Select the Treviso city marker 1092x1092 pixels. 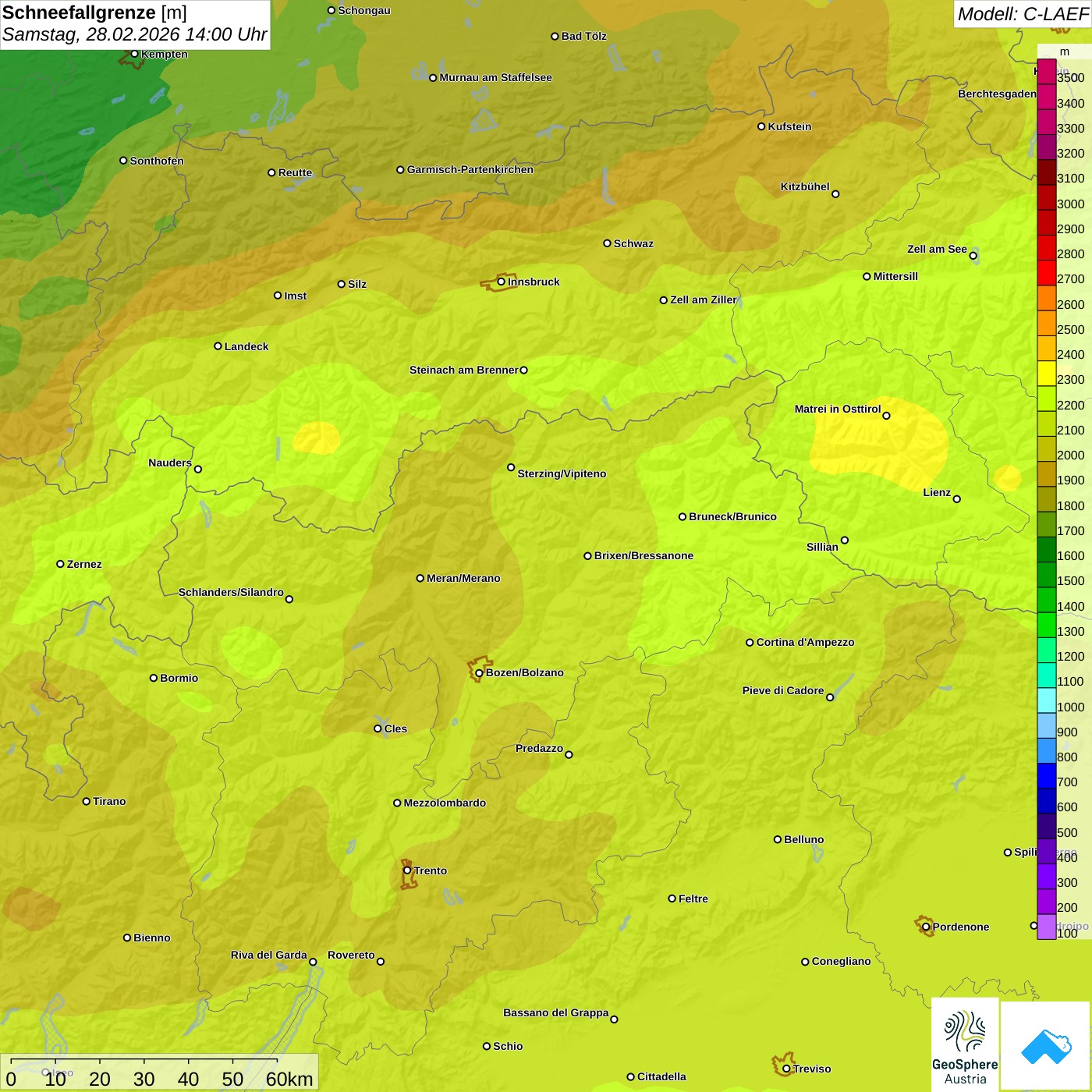coord(786,1069)
